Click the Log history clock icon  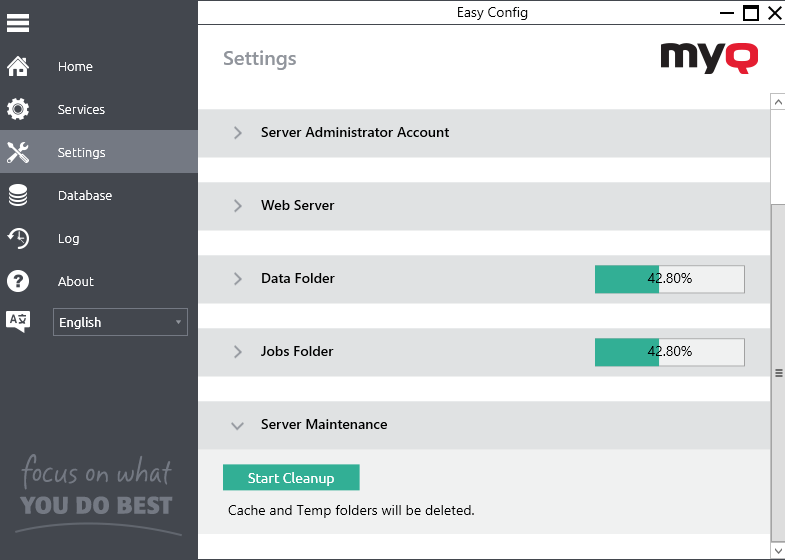[x=18, y=239]
